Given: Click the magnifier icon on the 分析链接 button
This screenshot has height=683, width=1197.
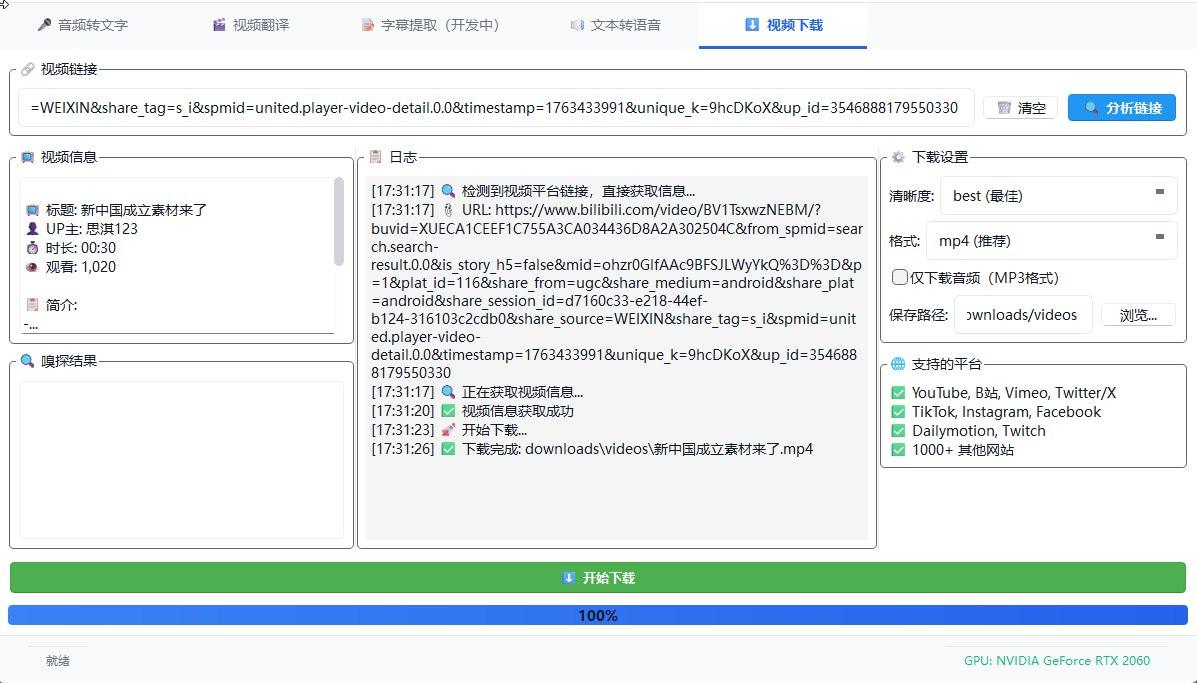Looking at the screenshot, I should point(1092,108).
